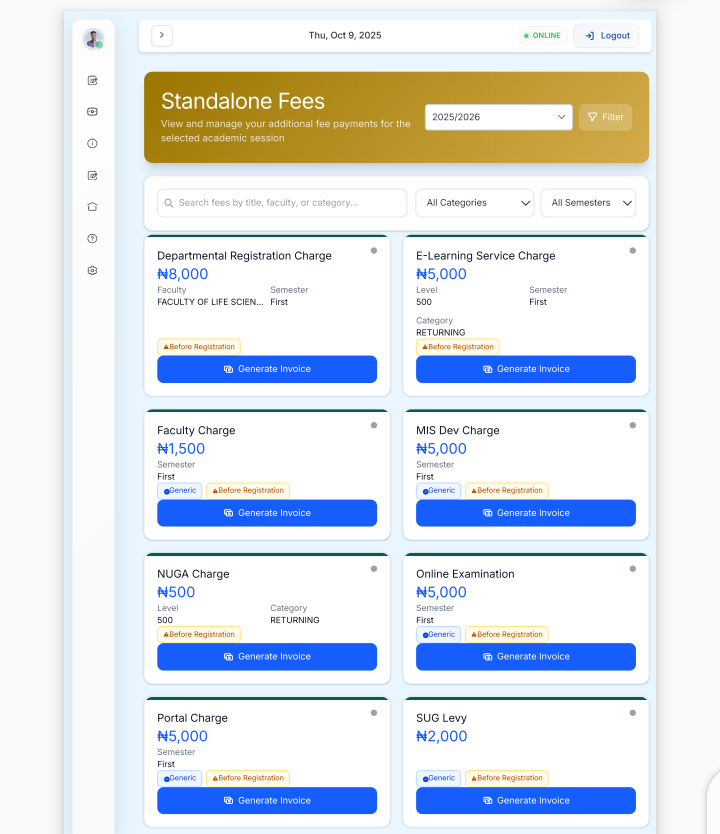
Task: Open the All Categories dropdown
Action: click(474, 203)
